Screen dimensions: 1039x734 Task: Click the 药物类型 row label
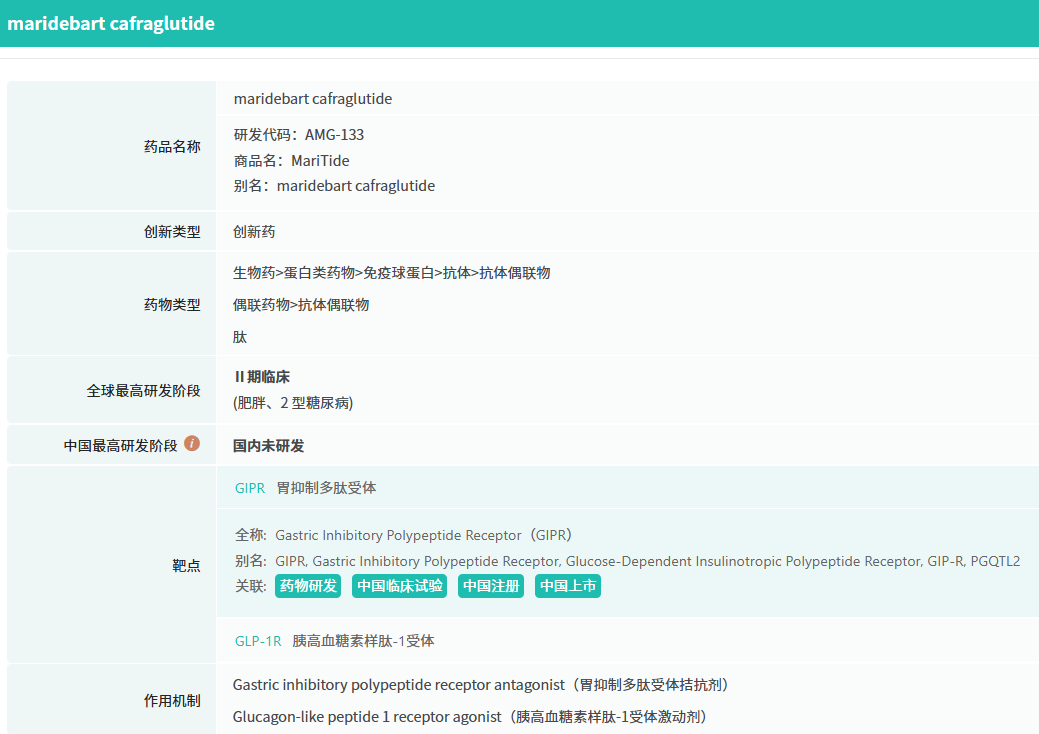[x=172, y=305]
